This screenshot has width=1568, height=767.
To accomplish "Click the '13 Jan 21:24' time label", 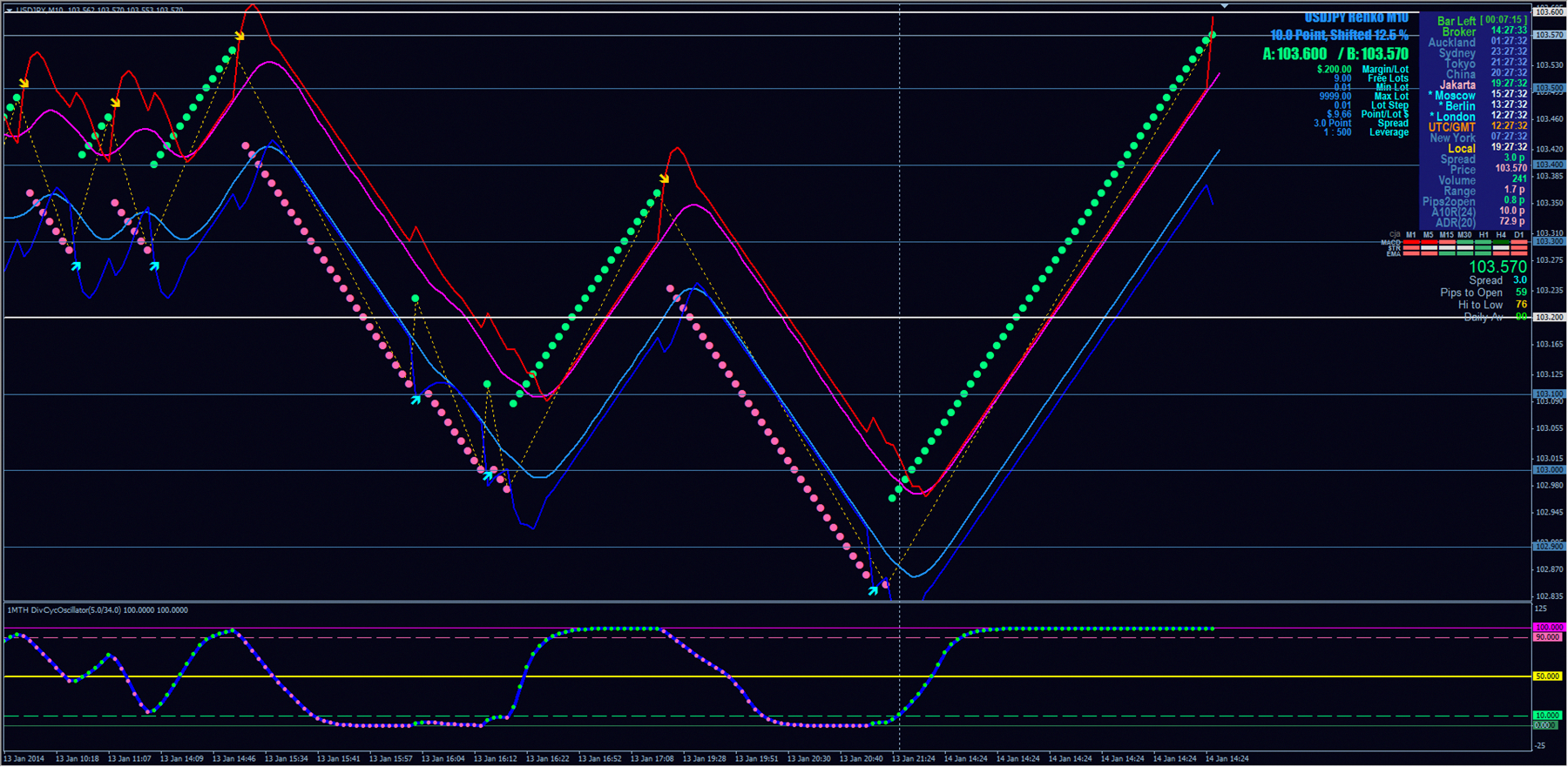I will 914,758.
